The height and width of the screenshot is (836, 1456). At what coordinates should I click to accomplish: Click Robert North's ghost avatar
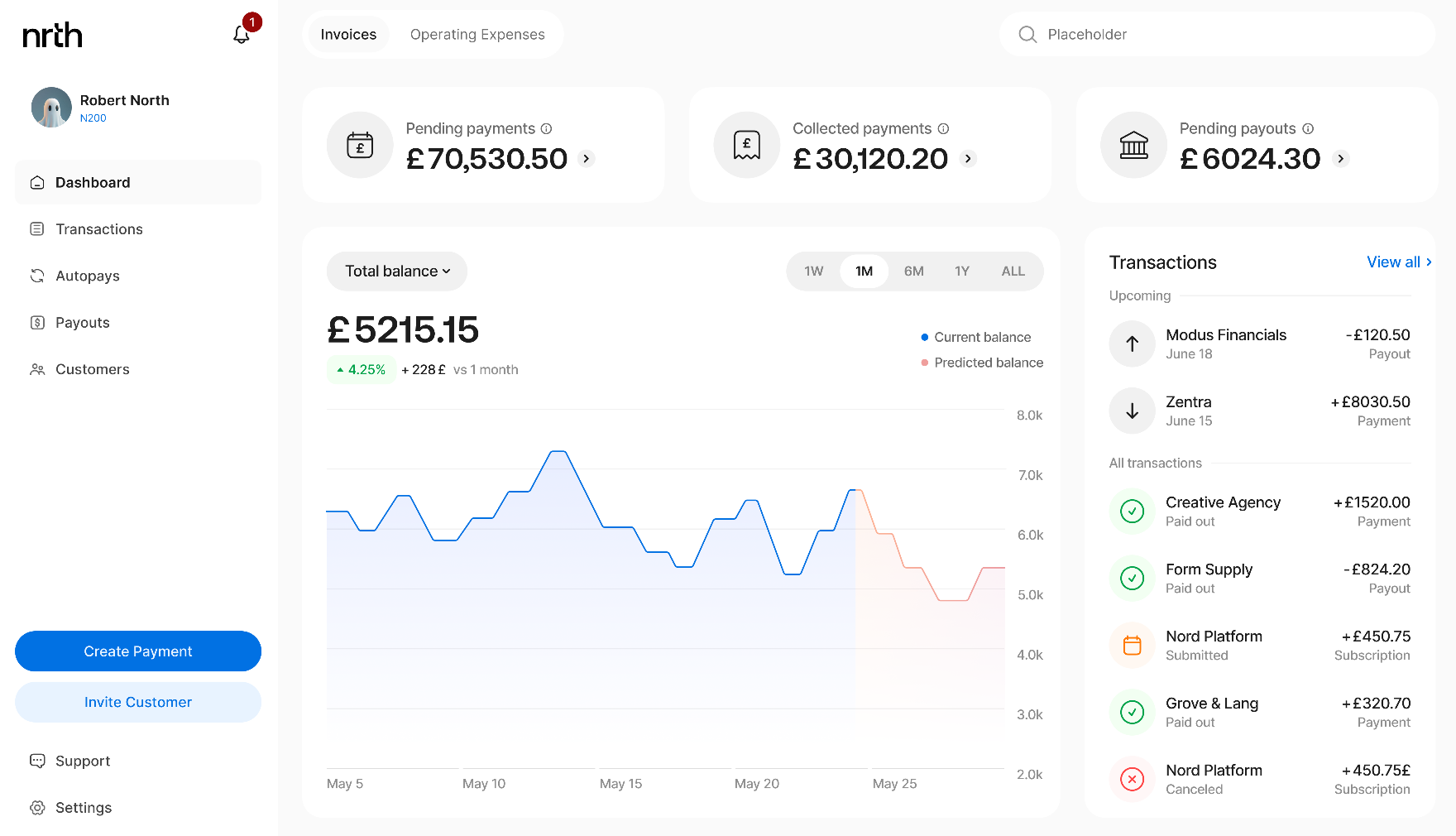pos(51,108)
